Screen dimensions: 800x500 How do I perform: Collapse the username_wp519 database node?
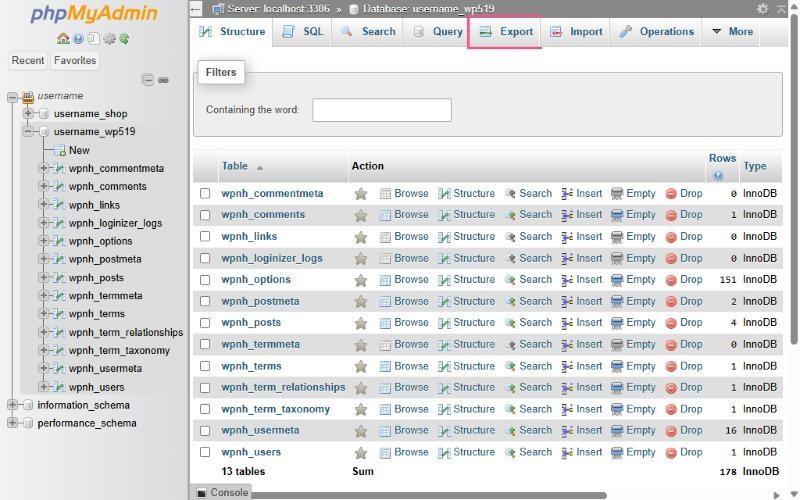pyautogui.click(x=29, y=132)
